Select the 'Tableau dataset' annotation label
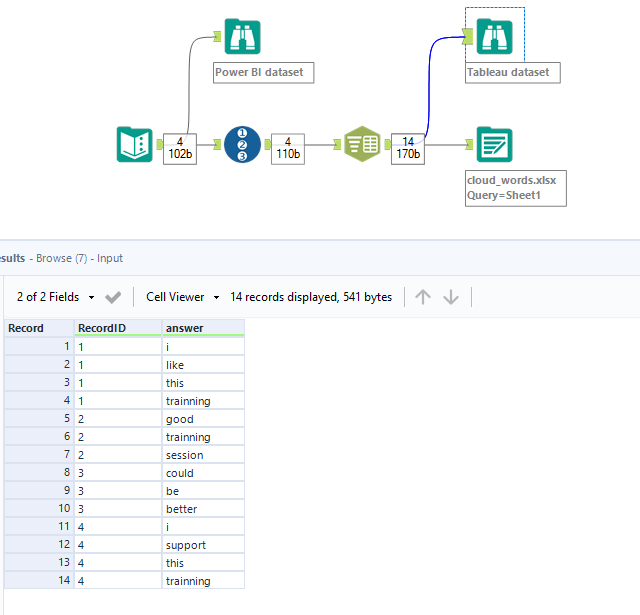This screenshot has width=640, height=615. pyautogui.click(x=513, y=72)
